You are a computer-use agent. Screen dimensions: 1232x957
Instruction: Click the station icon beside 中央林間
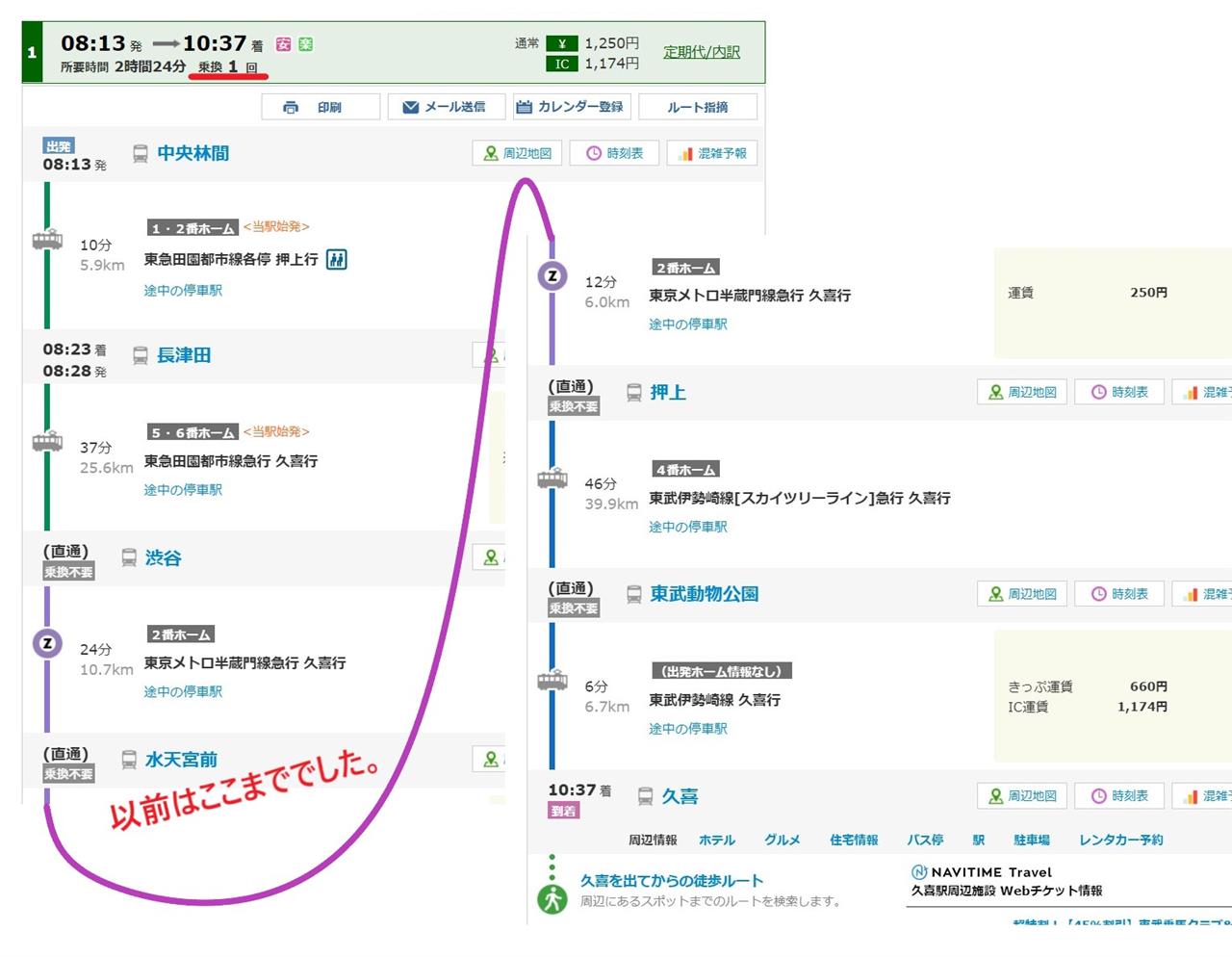(x=140, y=153)
